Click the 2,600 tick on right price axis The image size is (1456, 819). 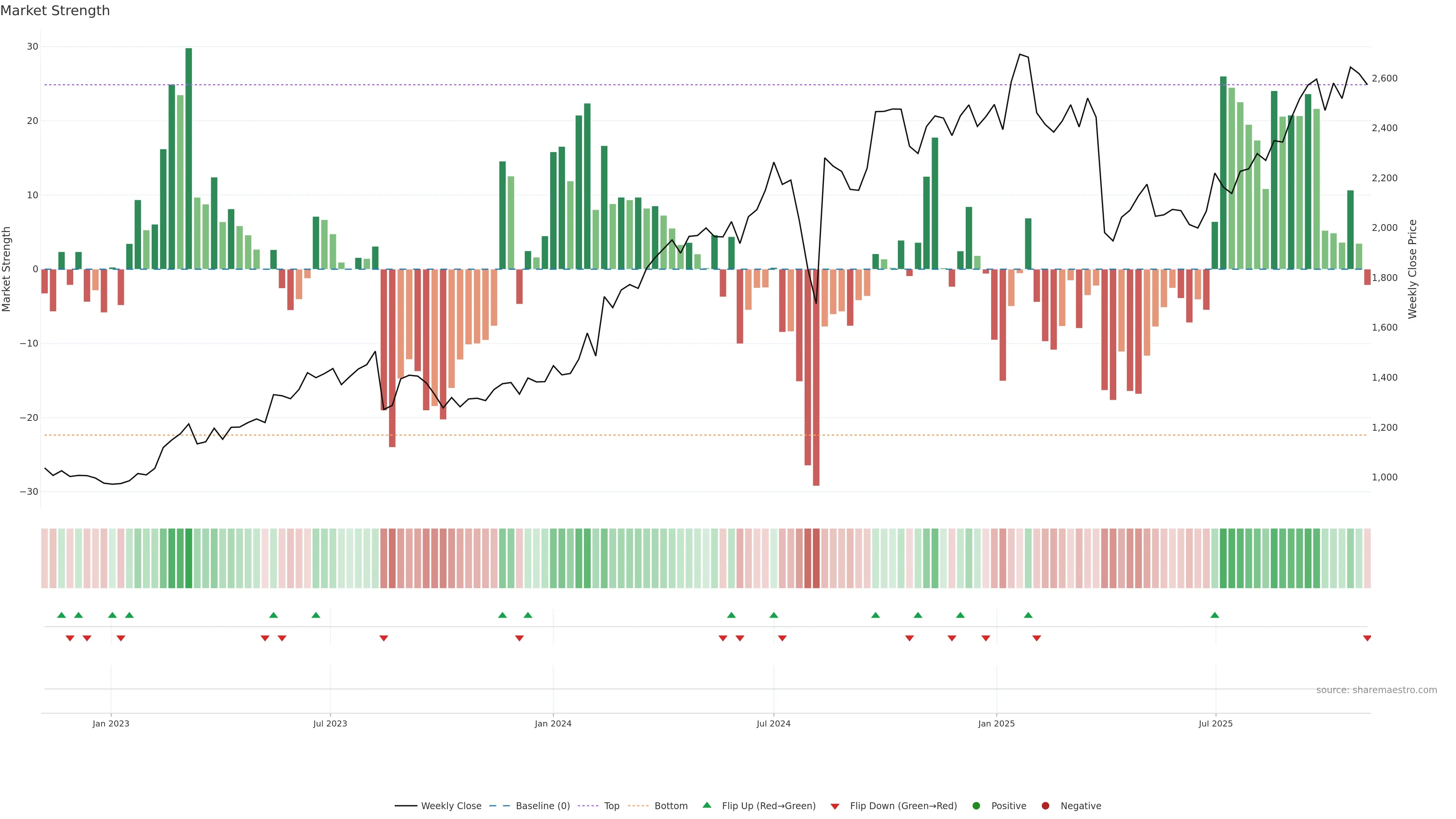click(x=1384, y=78)
